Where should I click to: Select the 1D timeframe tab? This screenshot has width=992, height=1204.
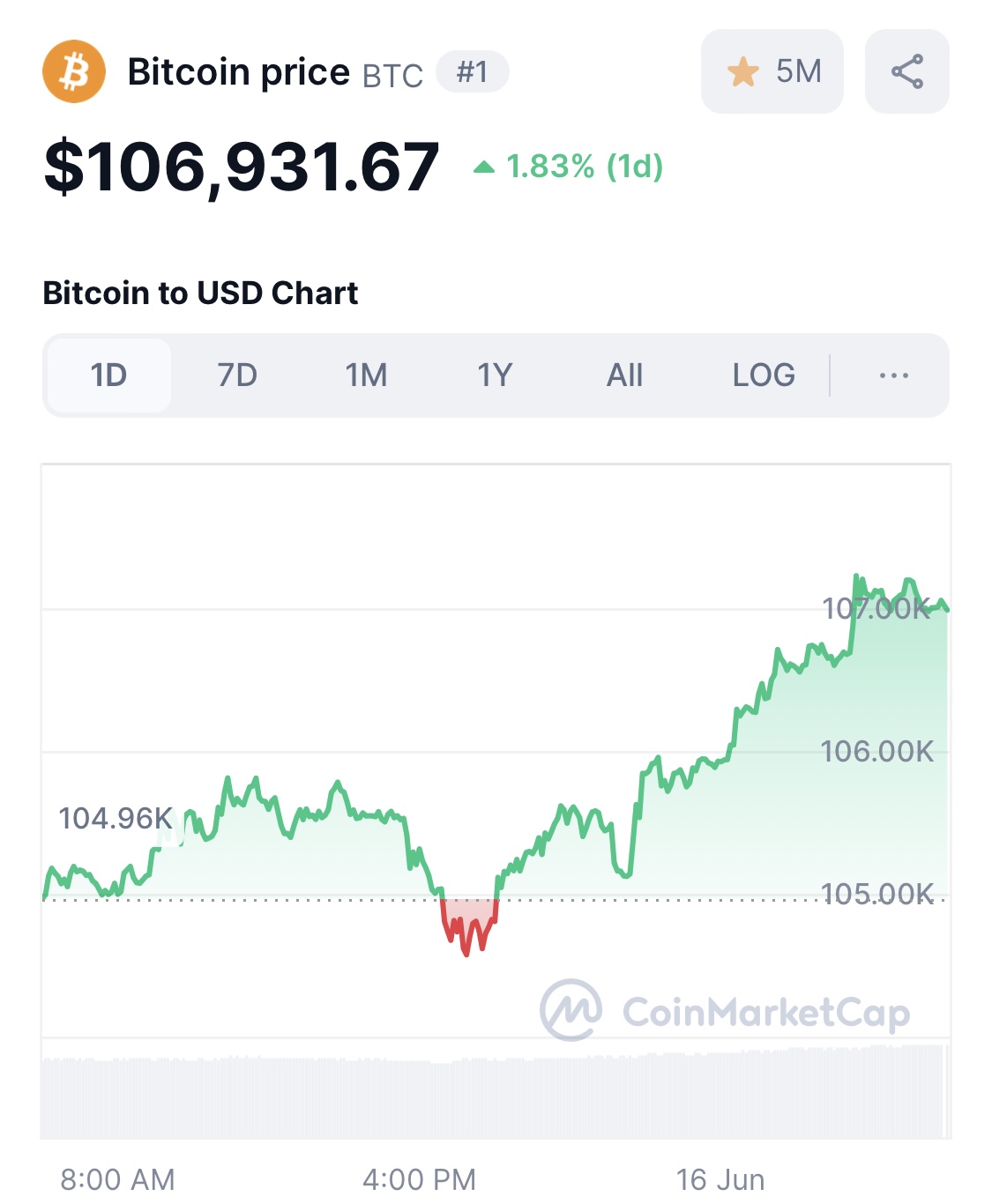point(108,375)
